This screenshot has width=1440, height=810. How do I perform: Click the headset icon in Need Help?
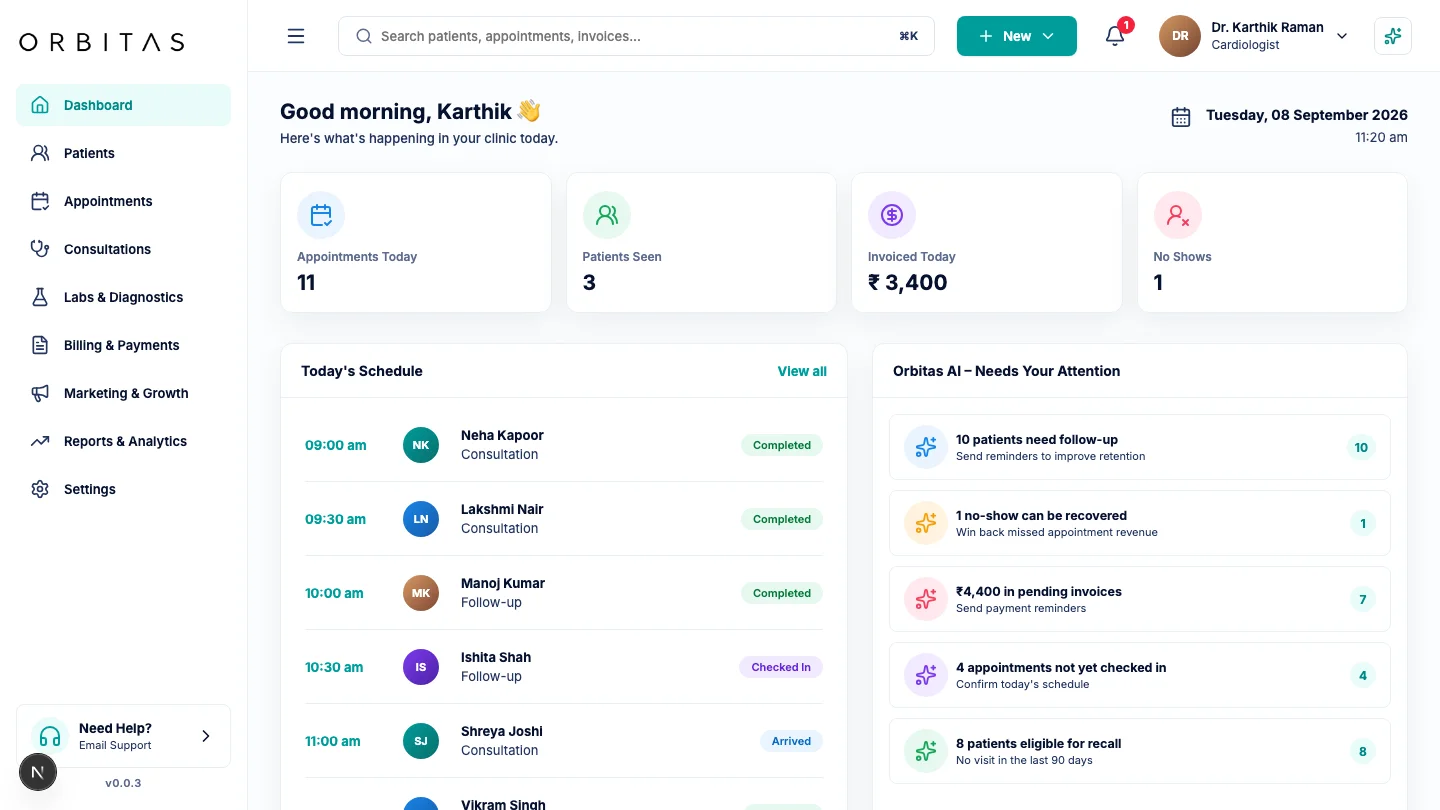[49, 736]
